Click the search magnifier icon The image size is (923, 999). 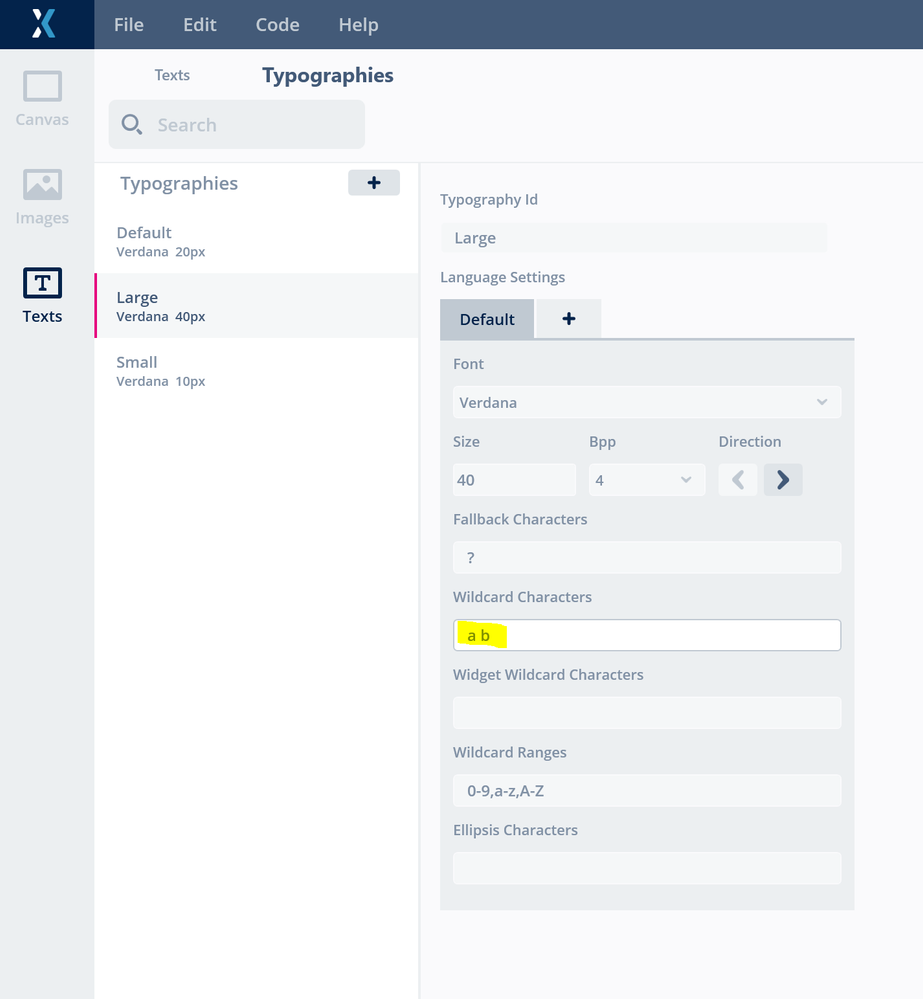[132, 124]
